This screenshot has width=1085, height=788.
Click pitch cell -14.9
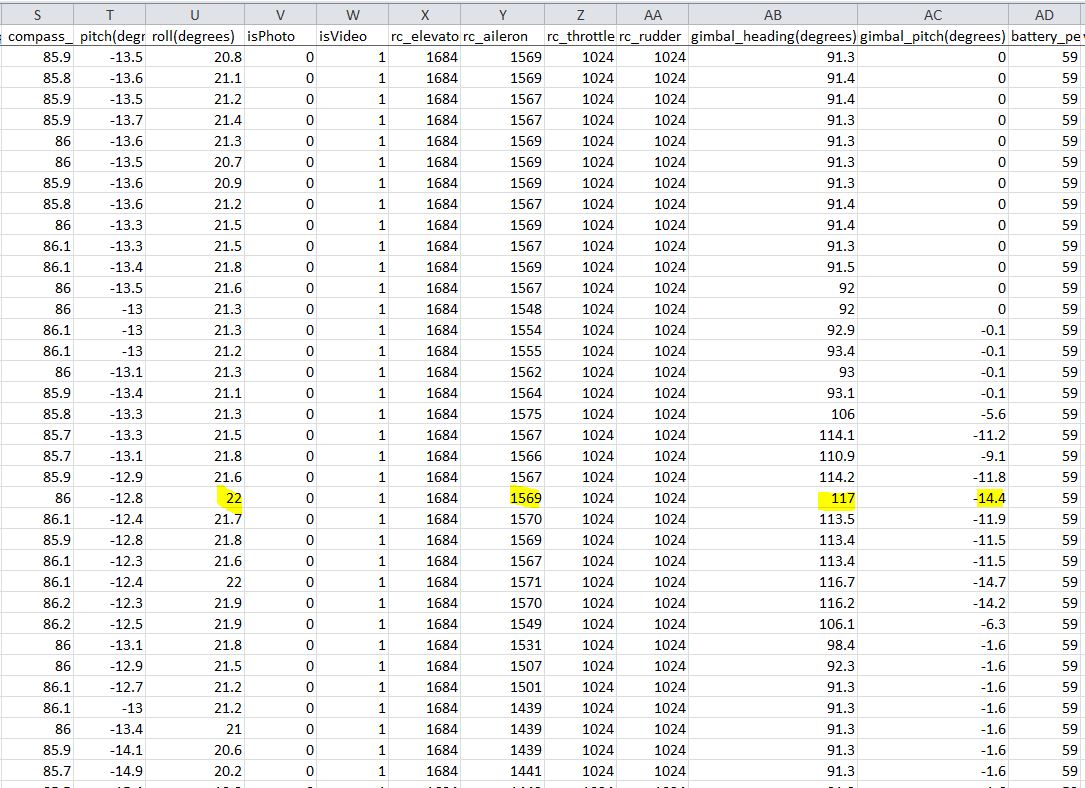coord(109,771)
